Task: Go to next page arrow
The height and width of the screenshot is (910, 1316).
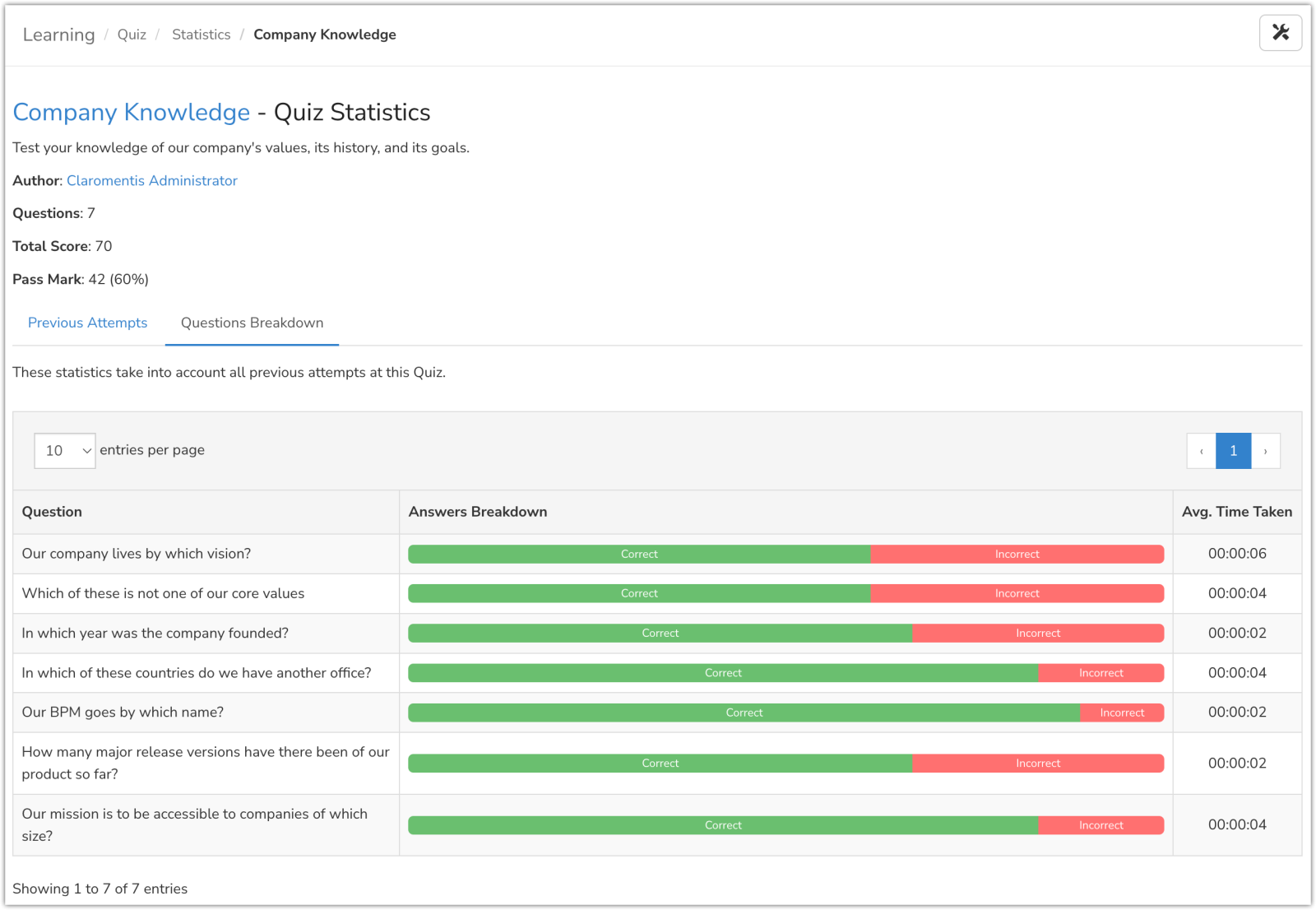Action: [x=1265, y=451]
